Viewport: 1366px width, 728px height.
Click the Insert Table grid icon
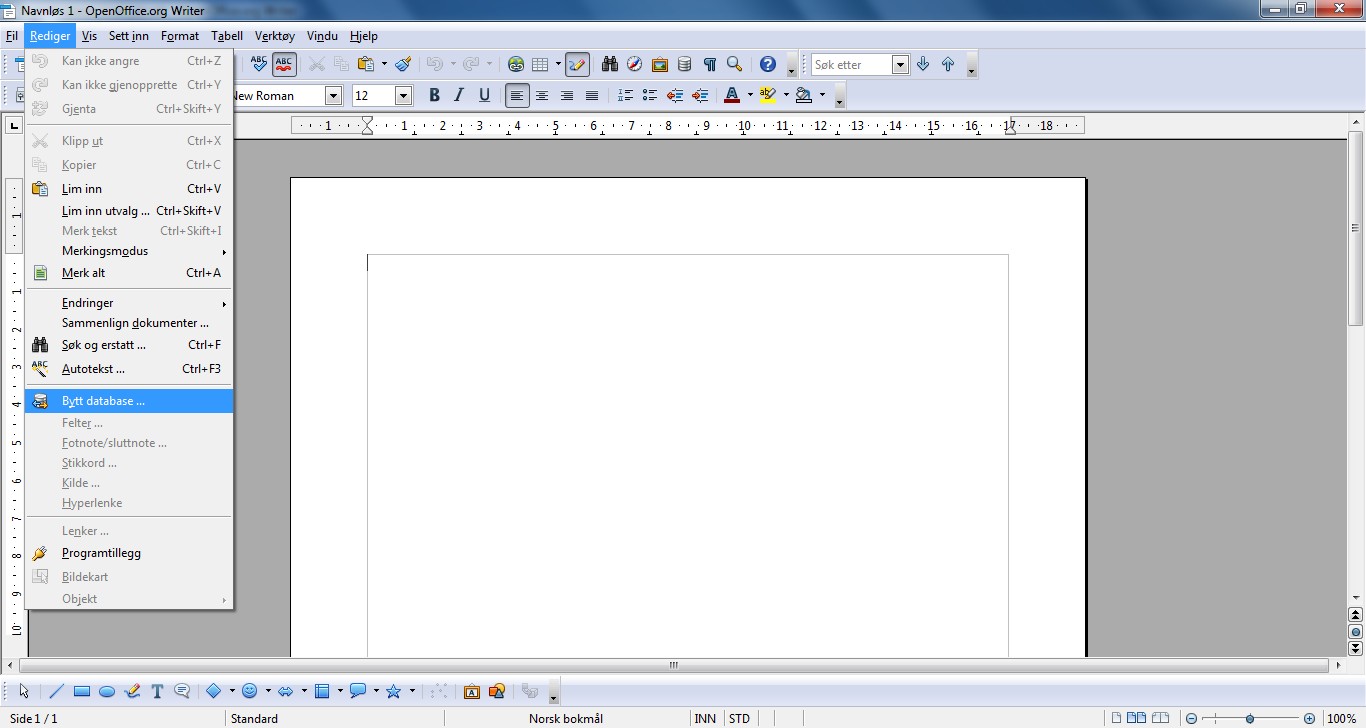[540, 64]
